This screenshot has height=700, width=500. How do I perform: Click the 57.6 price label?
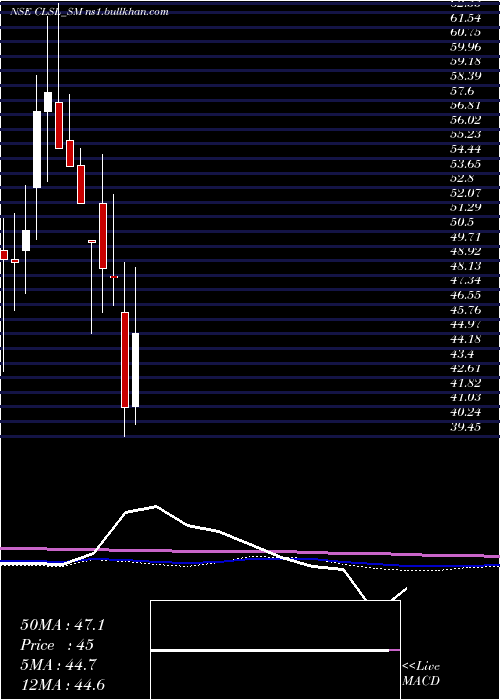tap(462, 91)
